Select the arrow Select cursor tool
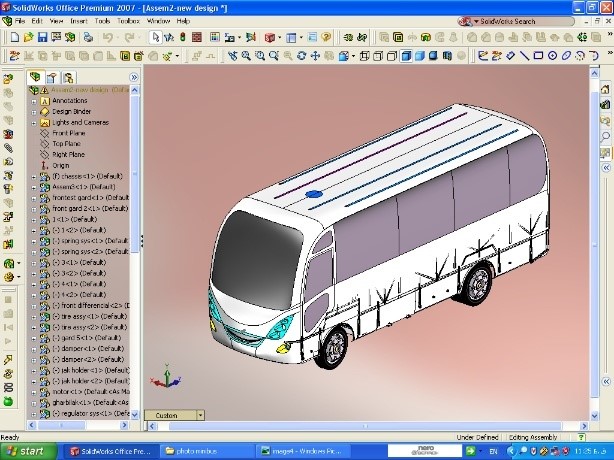The height and width of the screenshot is (460, 614). pyautogui.click(x=155, y=38)
